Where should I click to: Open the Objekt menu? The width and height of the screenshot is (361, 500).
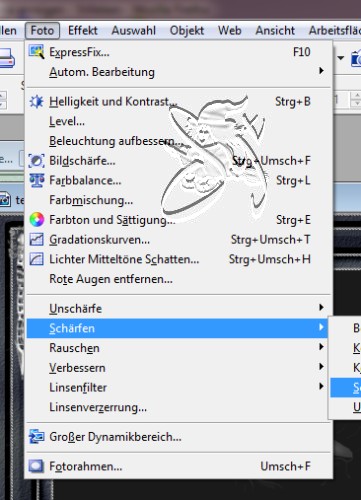pos(187,31)
